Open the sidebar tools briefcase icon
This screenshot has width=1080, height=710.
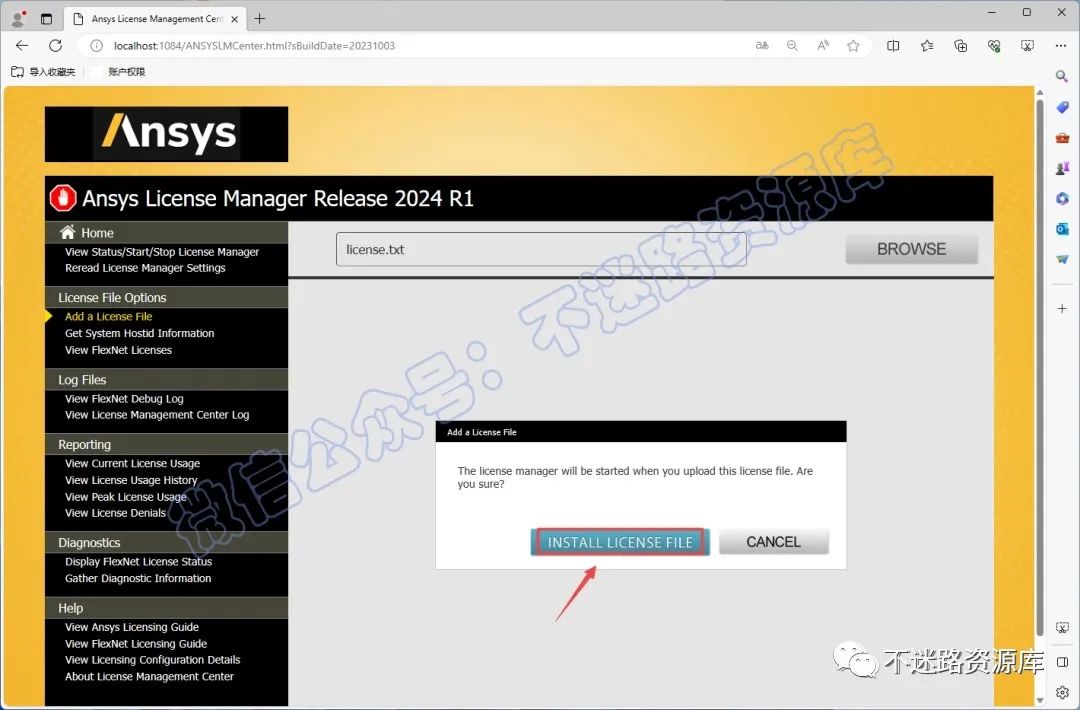click(1062, 138)
